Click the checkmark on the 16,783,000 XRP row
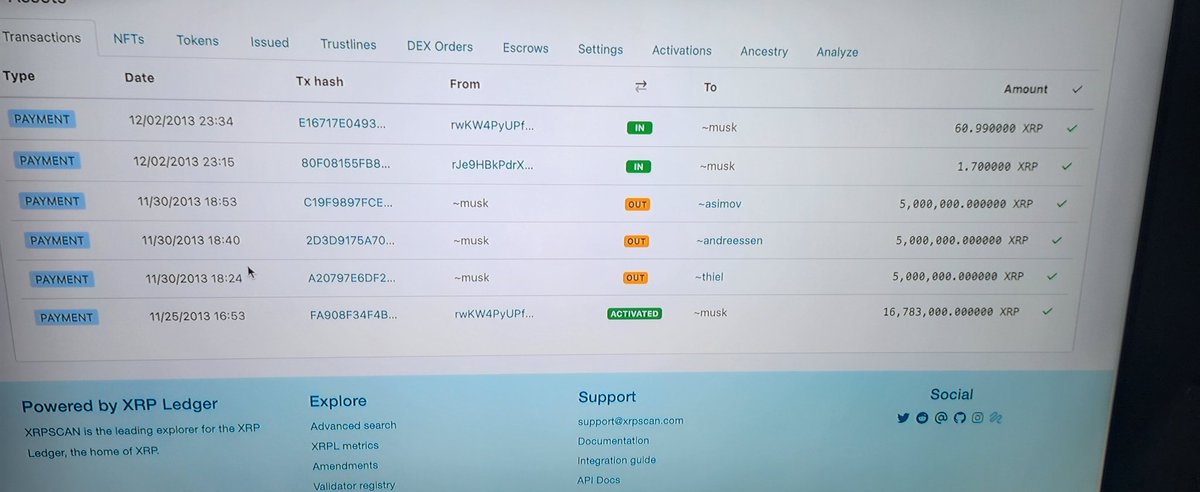This screenshot has width=1200, height=492. click(1047, 311)
